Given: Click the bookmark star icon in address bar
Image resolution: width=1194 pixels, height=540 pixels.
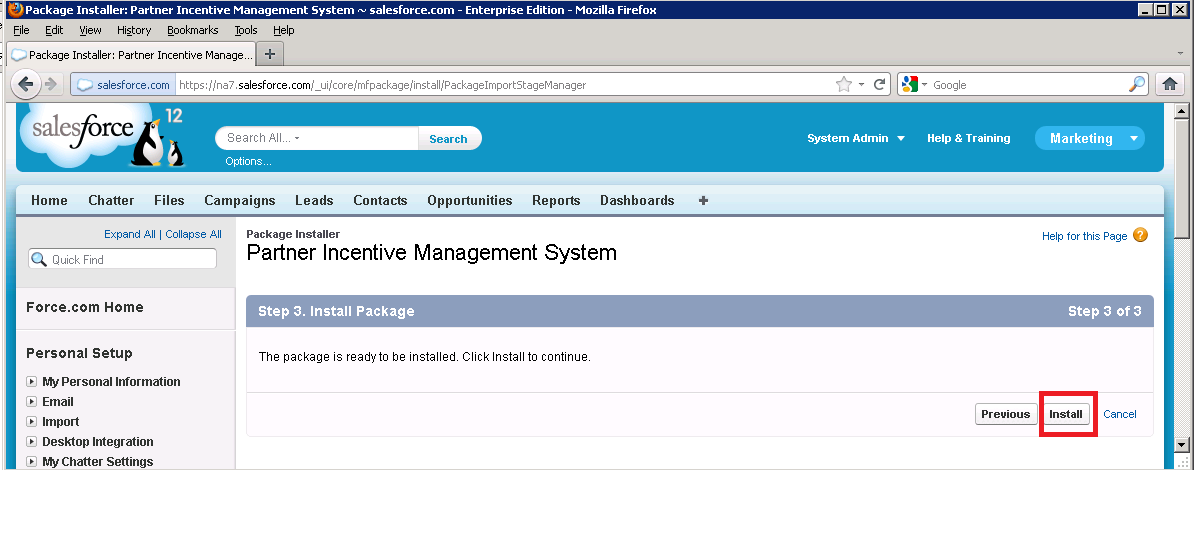Looking at the screenshot, I should tap(844, 85).
